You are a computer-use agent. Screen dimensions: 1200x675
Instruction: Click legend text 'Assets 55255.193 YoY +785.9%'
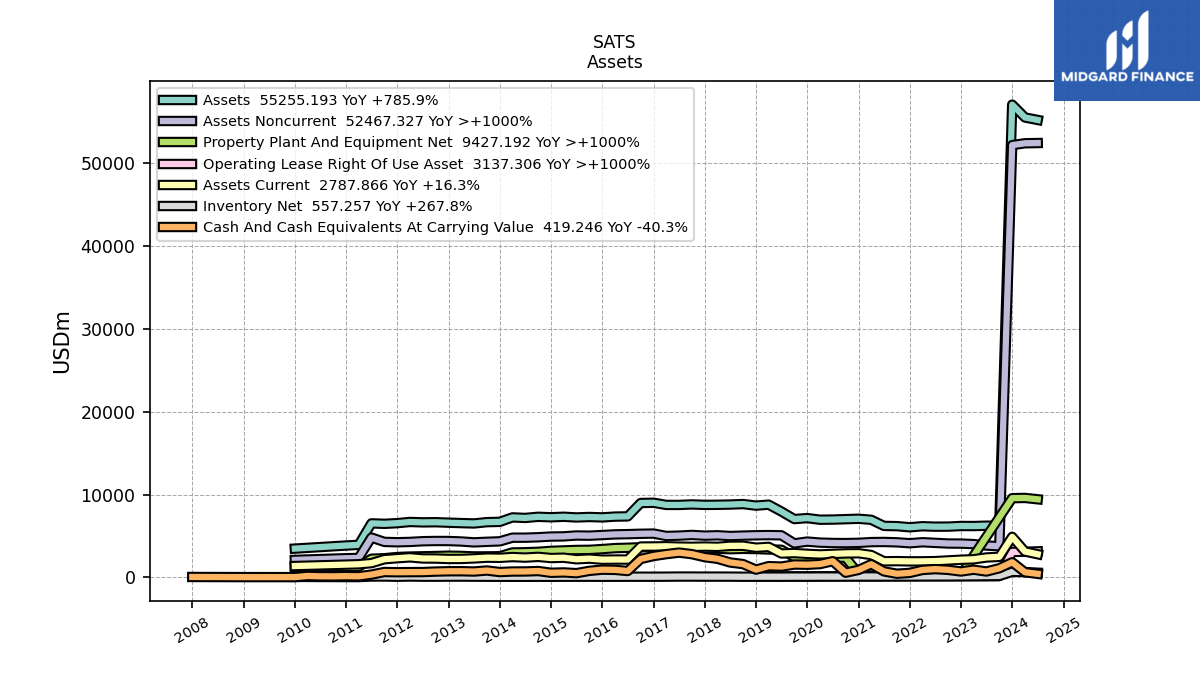(320, 100)
